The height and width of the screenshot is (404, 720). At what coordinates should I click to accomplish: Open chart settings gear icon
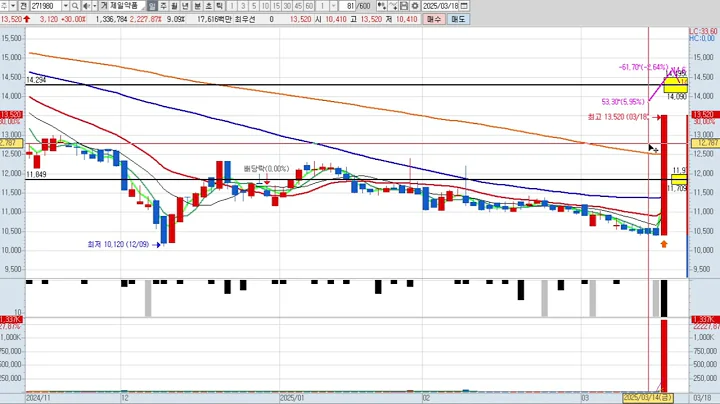click(415, 6)
